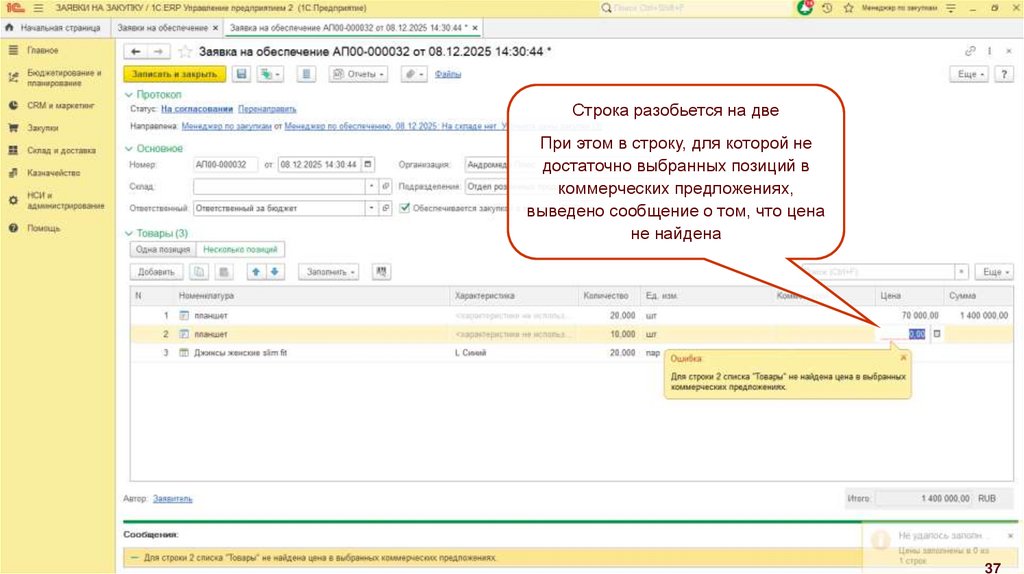1024x574 pixels.
Task: Click the copy row icon in Товары toolbar
Action: tap(200, 271)
